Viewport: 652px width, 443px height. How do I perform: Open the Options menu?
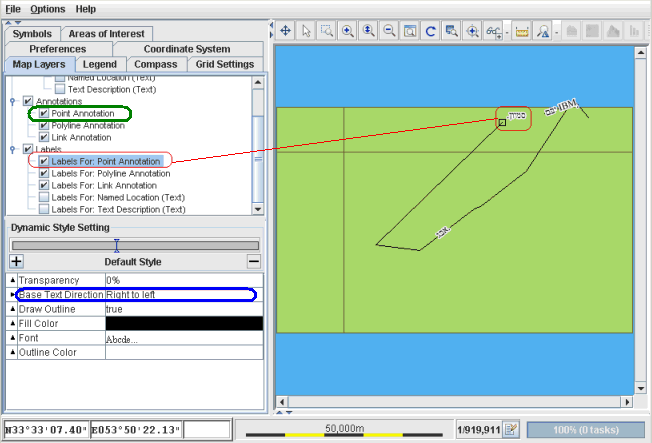47,8
